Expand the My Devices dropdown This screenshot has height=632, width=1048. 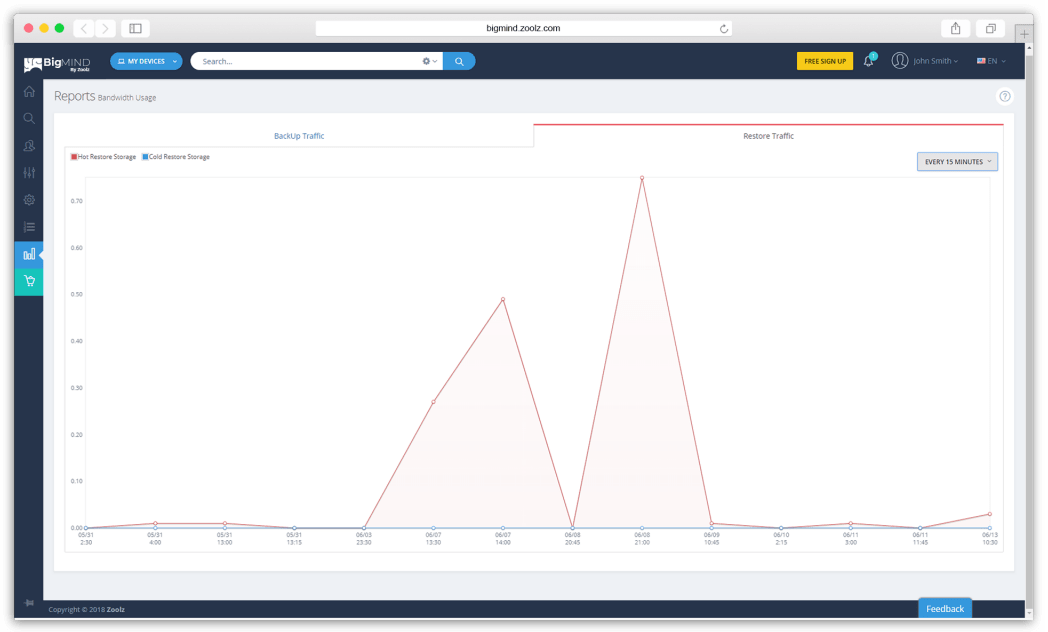[x=146, y=61]
